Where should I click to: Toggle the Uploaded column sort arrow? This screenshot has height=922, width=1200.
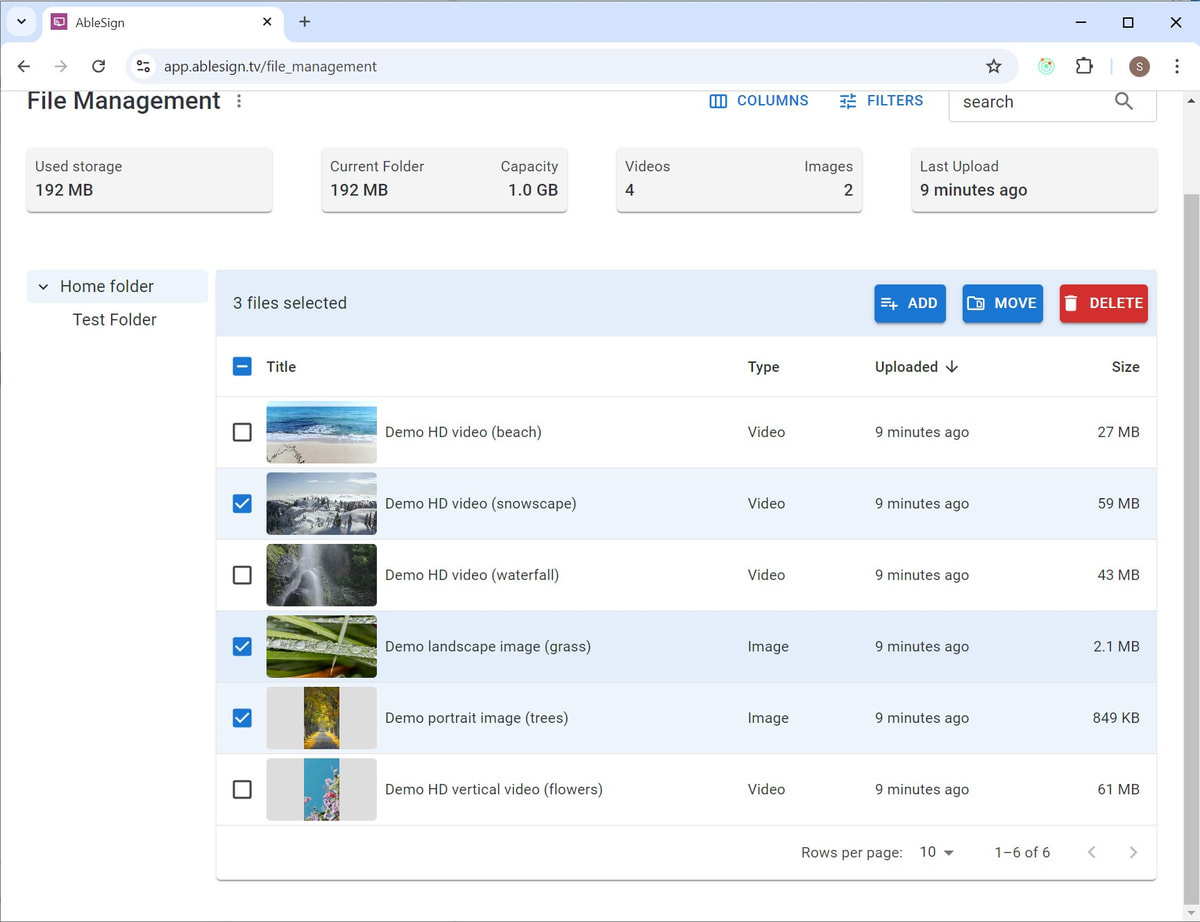point(951,367)
